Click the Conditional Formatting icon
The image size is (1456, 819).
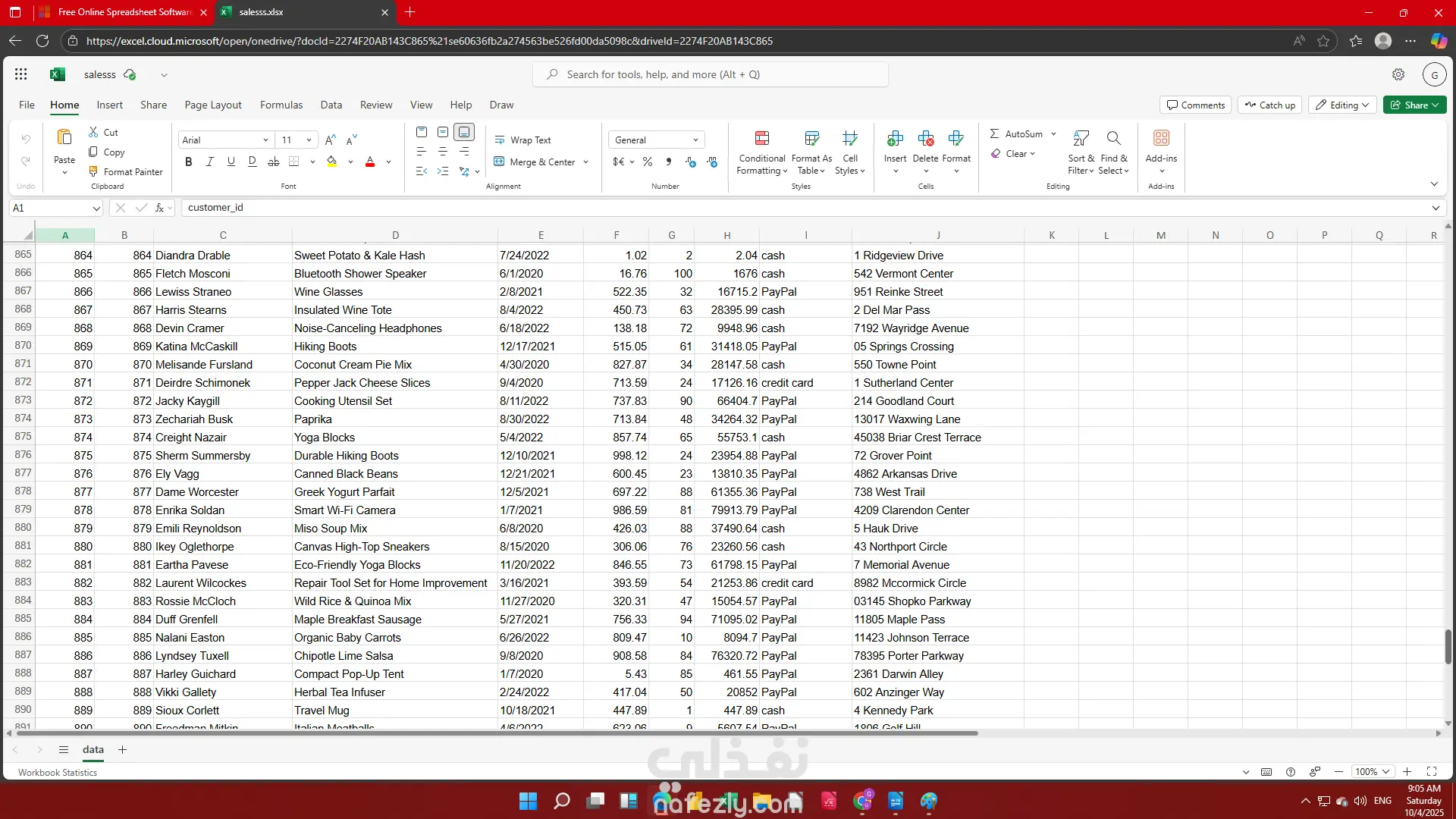762,138
